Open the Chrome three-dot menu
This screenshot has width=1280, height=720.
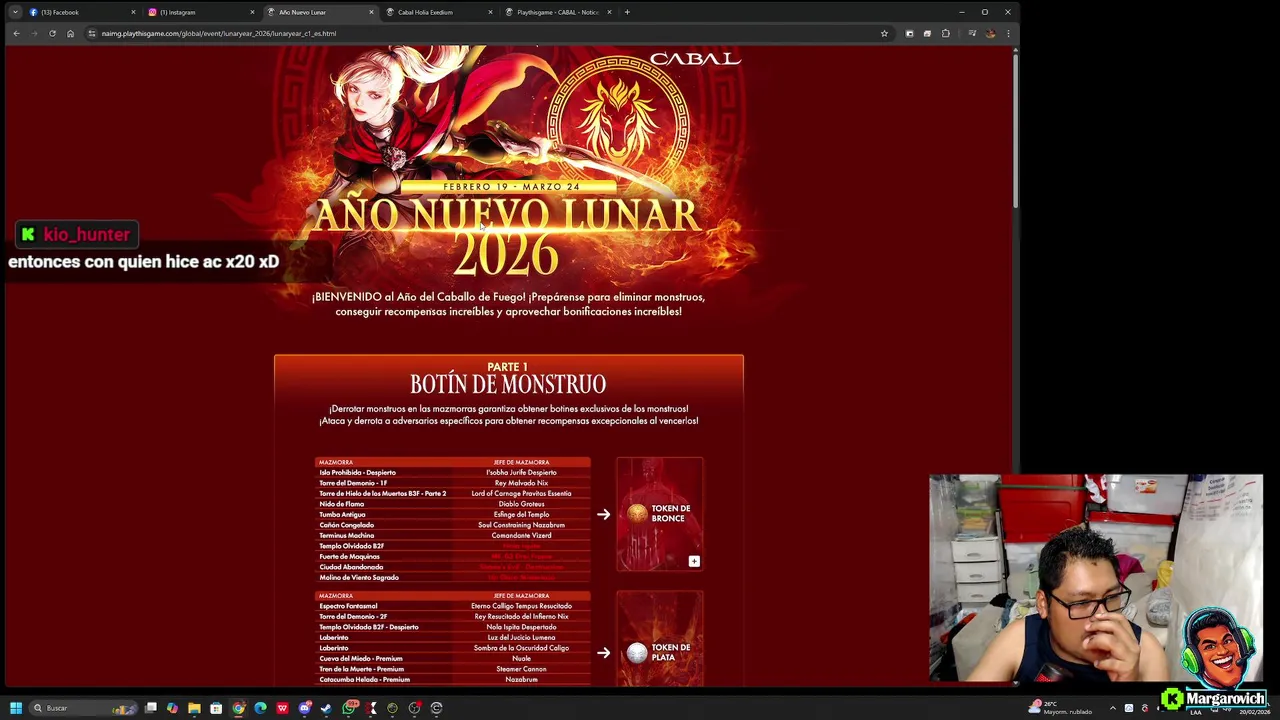1008,33
